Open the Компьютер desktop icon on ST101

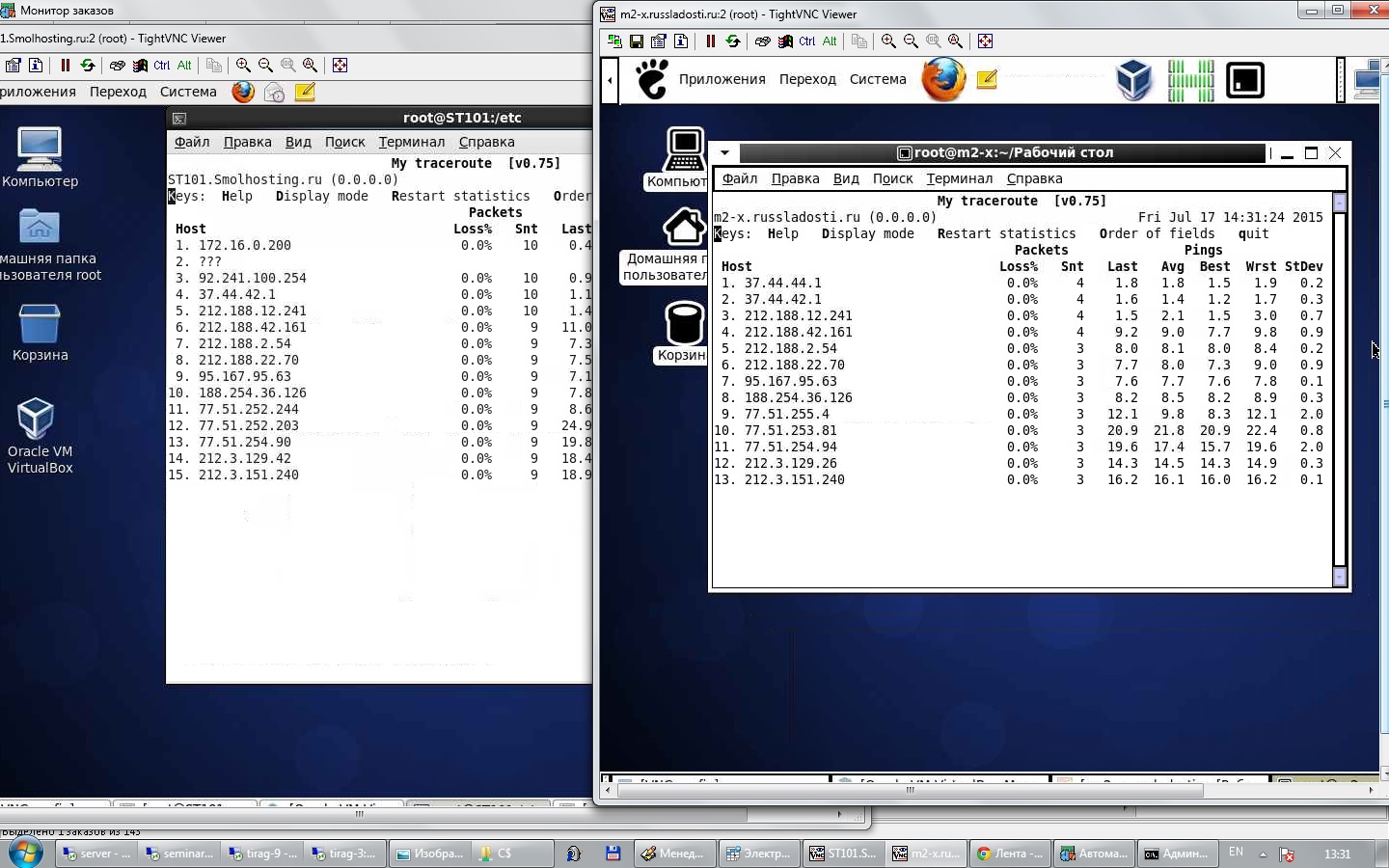40,157
